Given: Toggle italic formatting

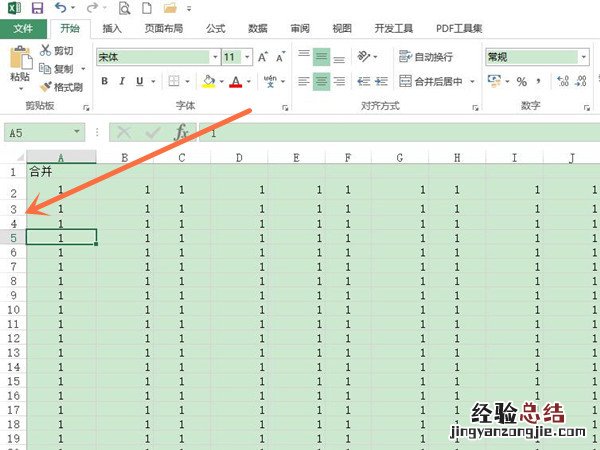Looking at the screenshot, I should click(121, 82).
